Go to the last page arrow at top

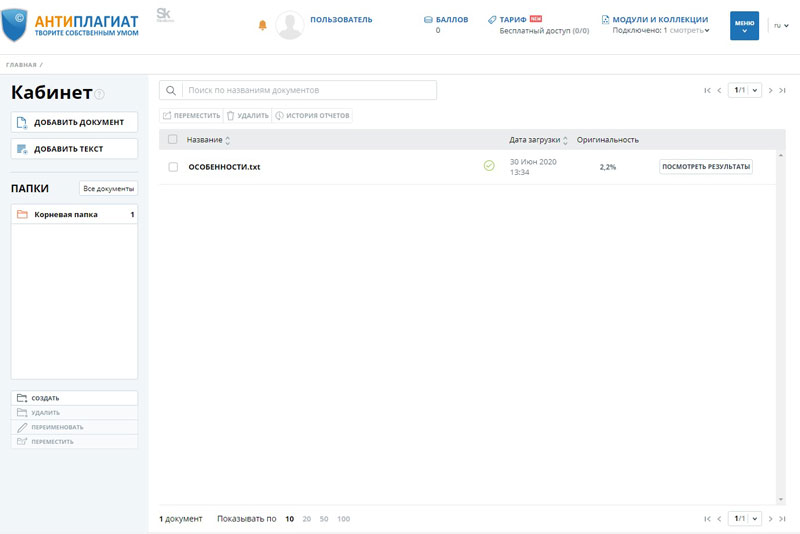point(783,90)
